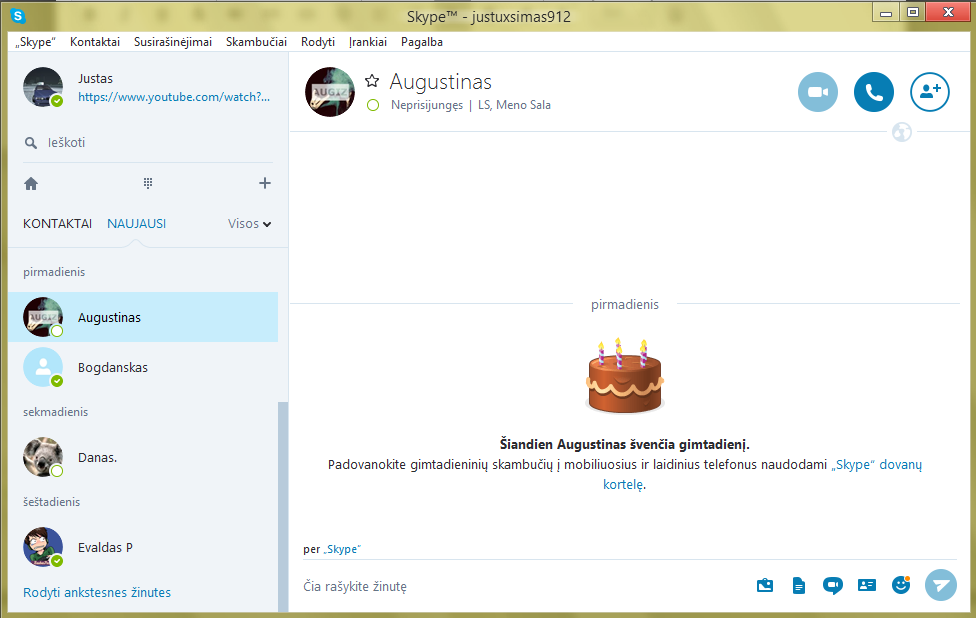This screenshot has height=618, width=976.
Task: Maximize the Skype window
Action: pyautogui.click(x=913, y=12)
